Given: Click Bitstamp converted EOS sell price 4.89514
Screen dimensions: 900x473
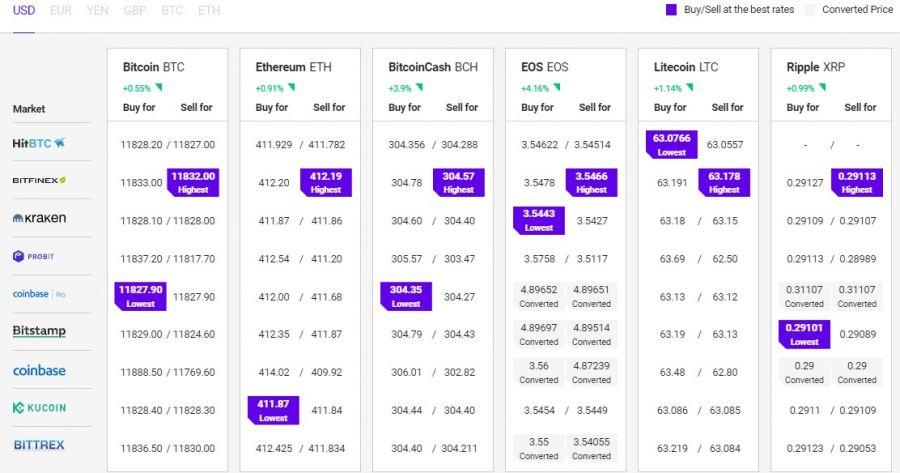Looking at the screenshot, I should (x=591, y=334).
